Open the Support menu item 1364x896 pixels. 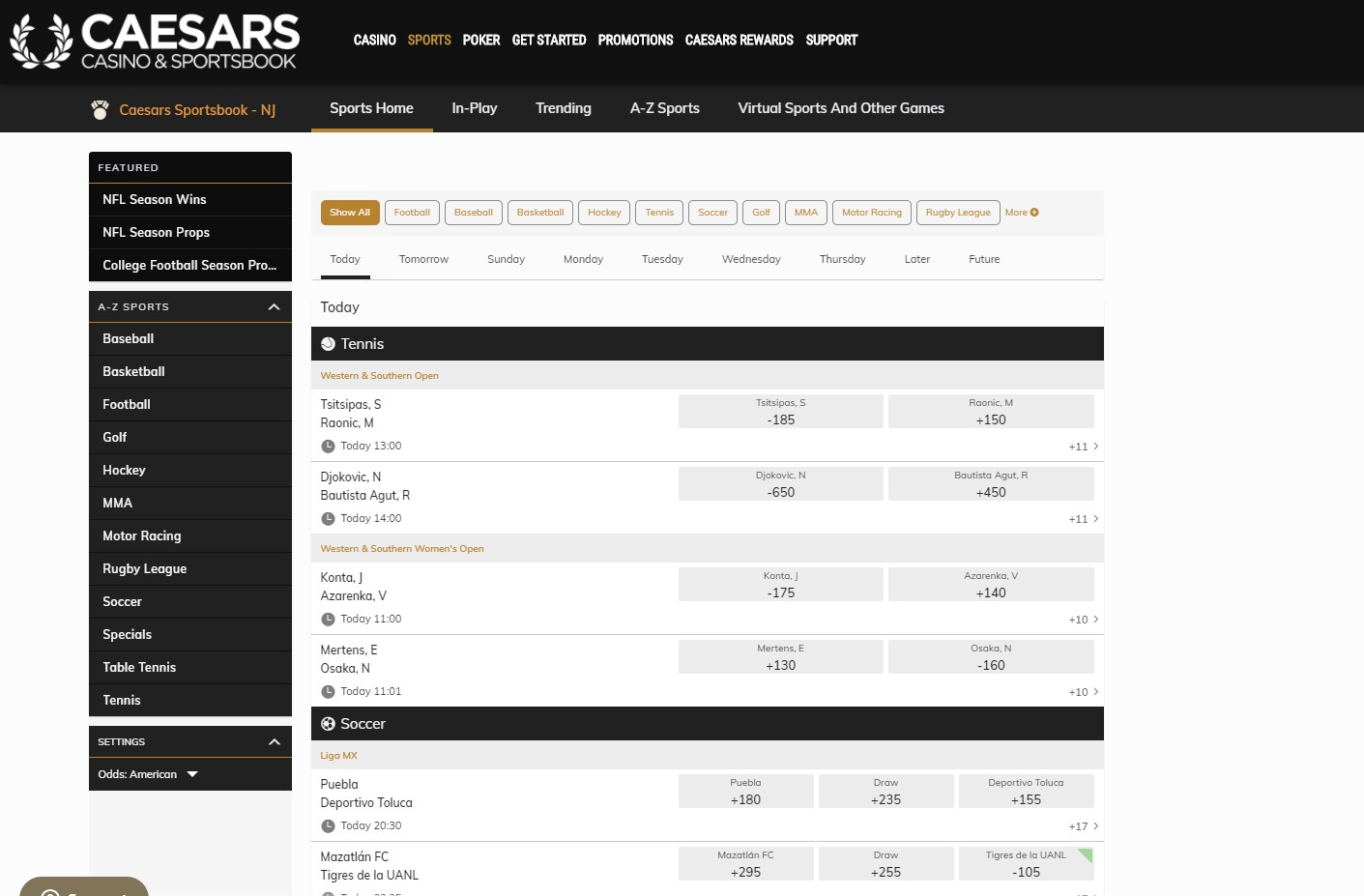click(x=831, y=40)
